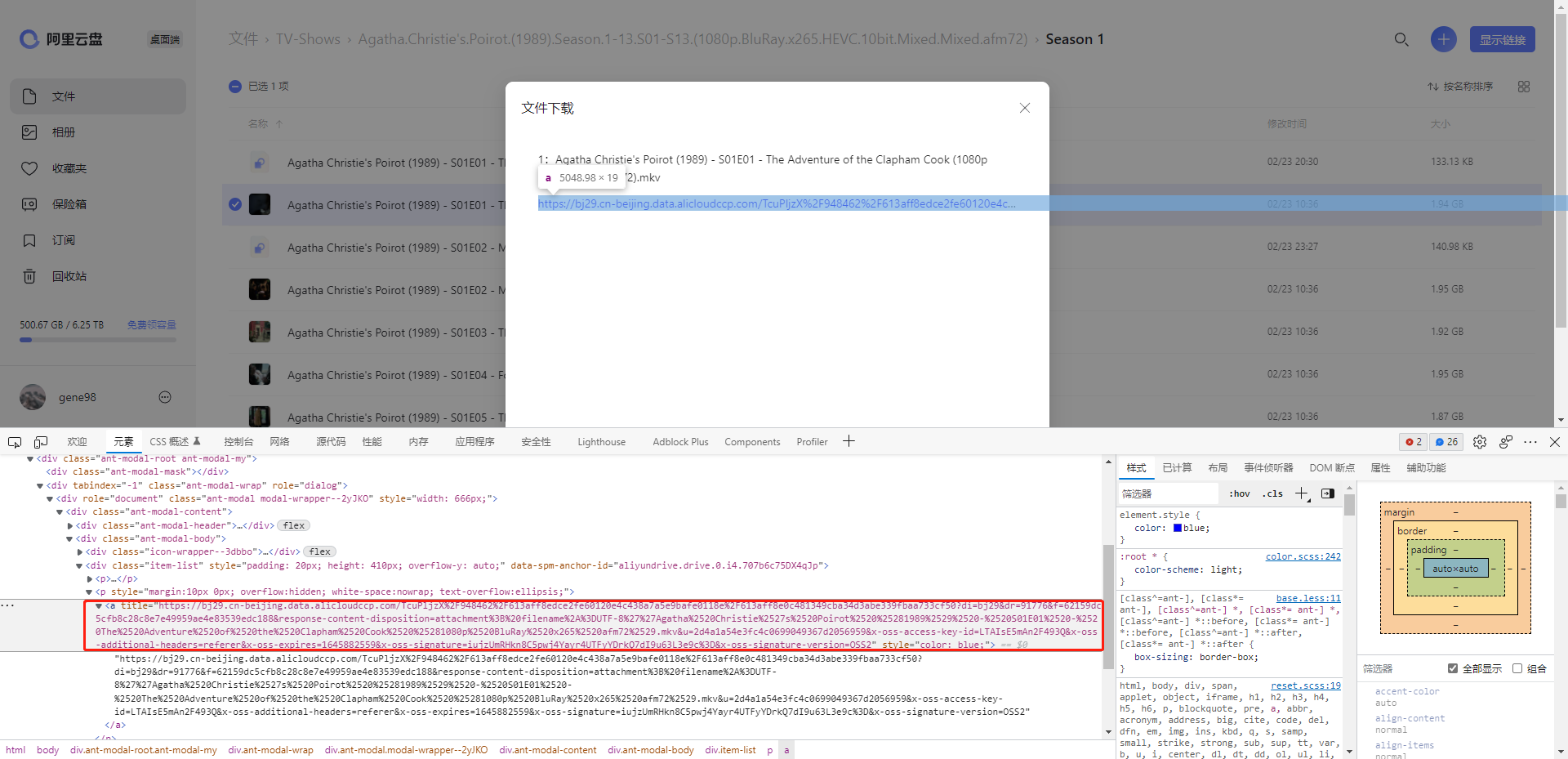This screenshot has width=1568, height=759.
Task: Show the 2 errors badge
Action: click(1414, 442)
